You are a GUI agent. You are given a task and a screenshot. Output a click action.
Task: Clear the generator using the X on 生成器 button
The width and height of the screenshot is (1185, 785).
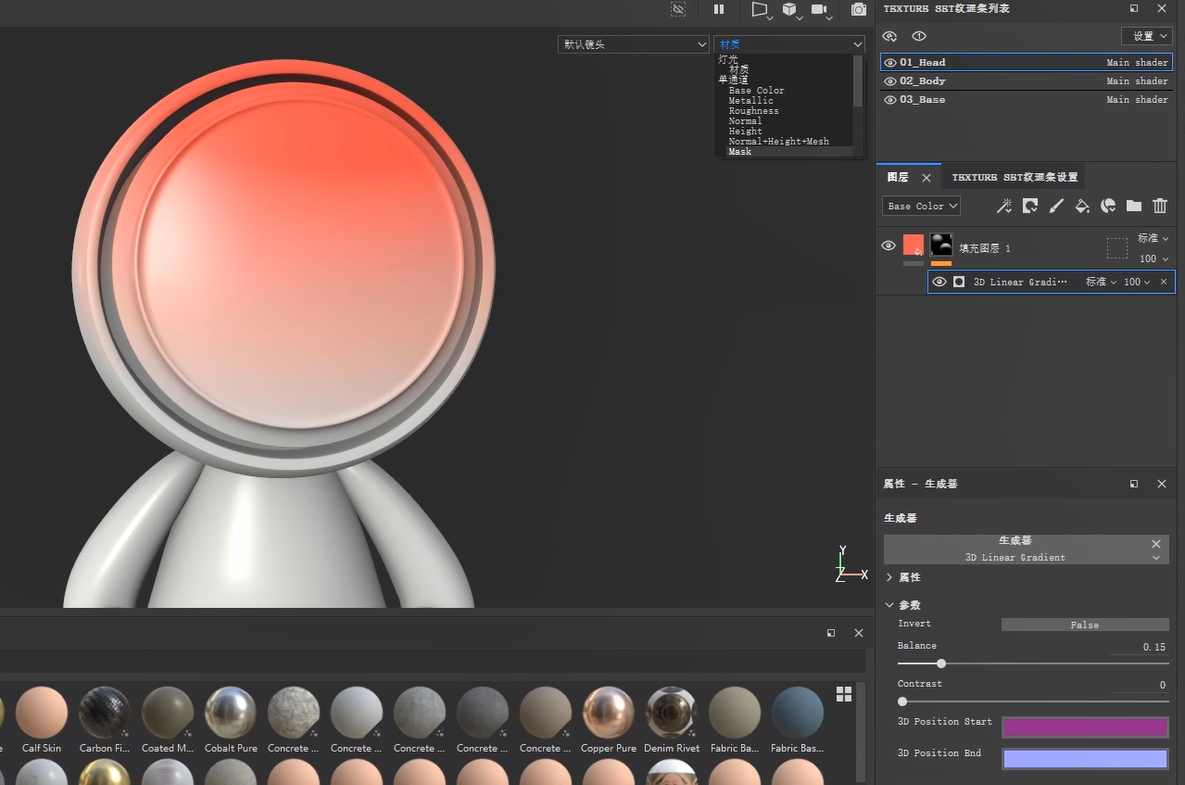(1156, 544)
